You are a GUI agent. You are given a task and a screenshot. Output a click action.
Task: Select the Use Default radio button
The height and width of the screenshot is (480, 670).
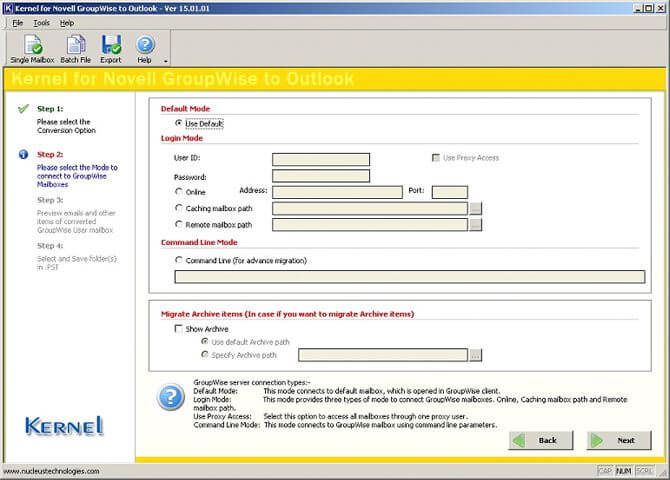point(179,123)
